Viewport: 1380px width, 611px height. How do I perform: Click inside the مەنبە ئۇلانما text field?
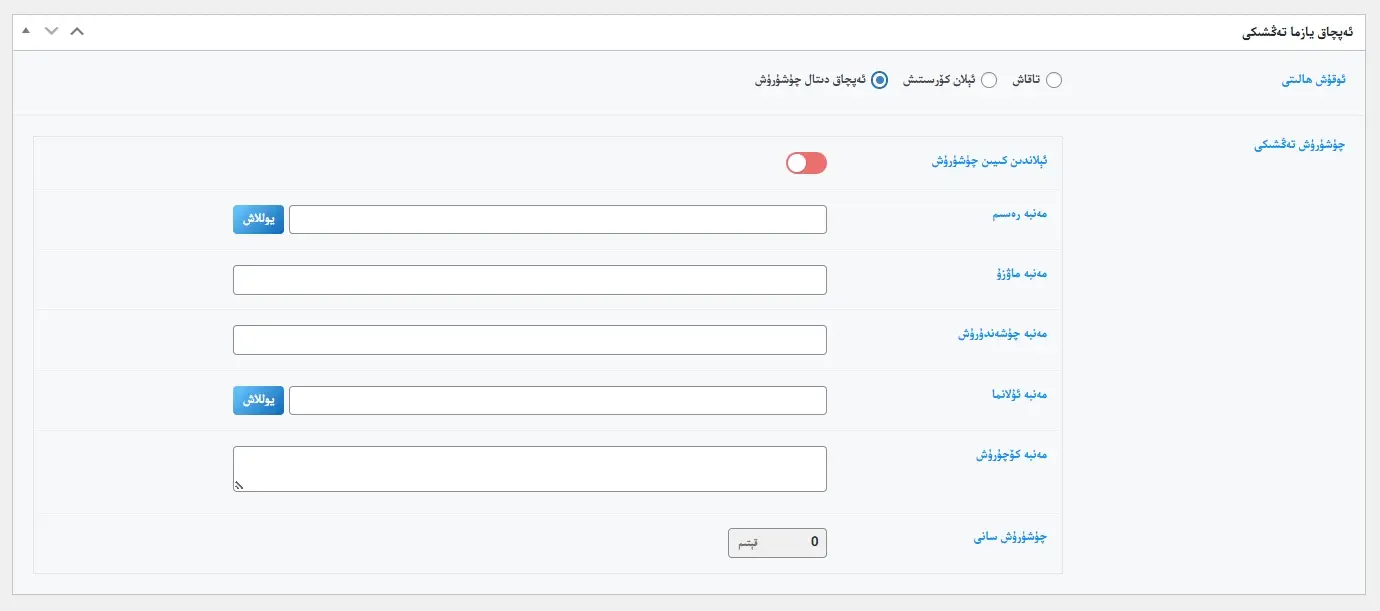(x=556, y=399)
